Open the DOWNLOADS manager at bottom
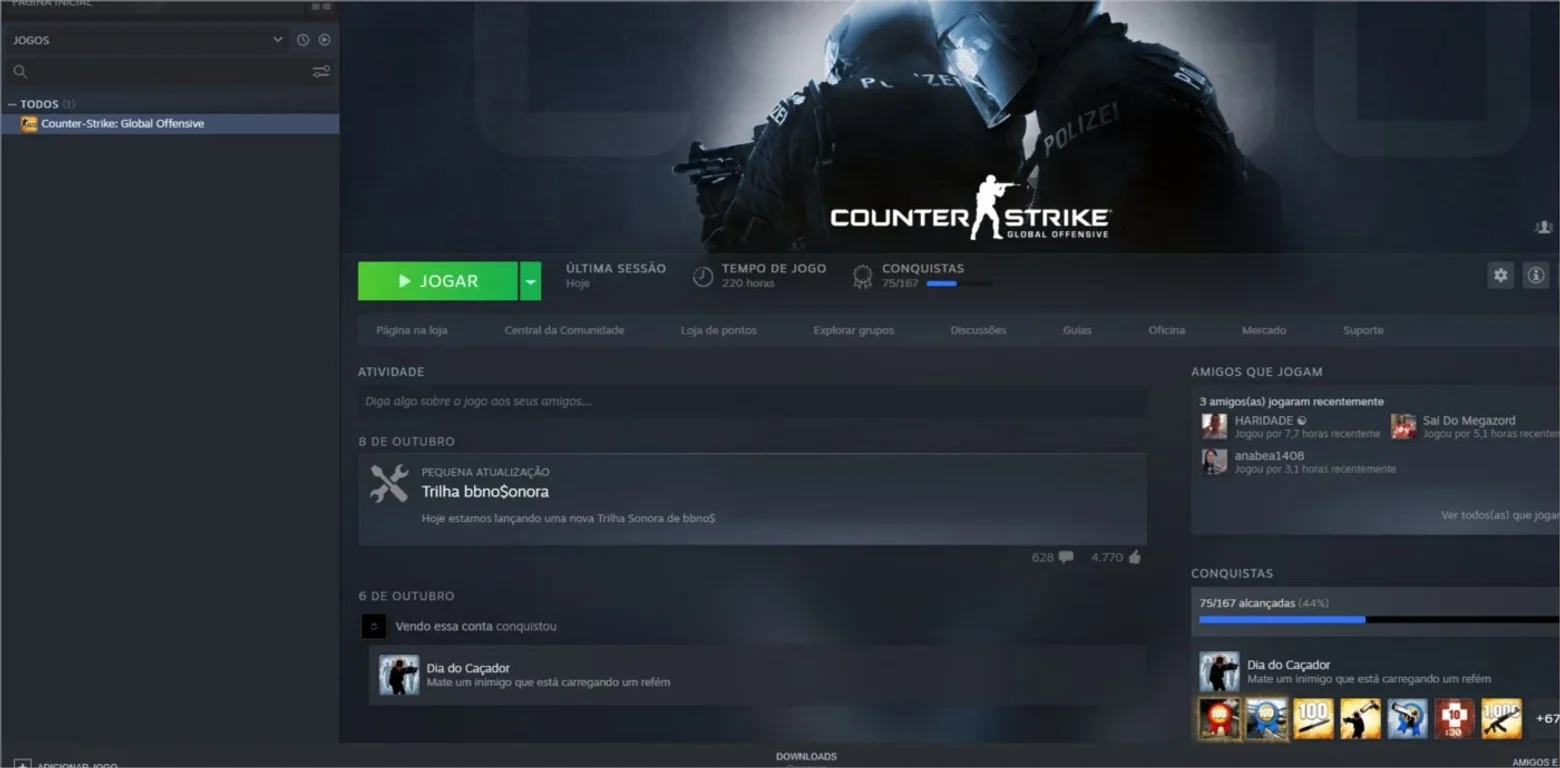Viewport: 1560px width, 768px height. [806, 757]
